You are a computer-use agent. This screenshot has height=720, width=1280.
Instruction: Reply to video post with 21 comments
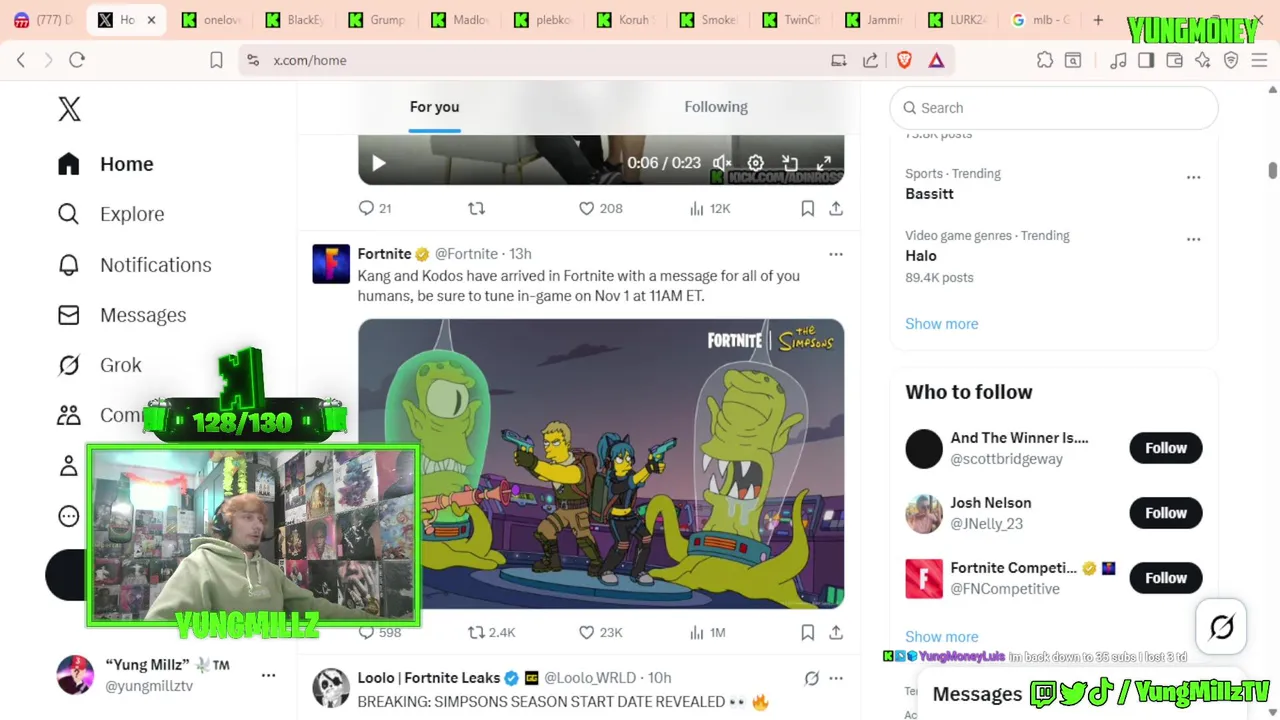pyautogui.click(x=375, y=208)
